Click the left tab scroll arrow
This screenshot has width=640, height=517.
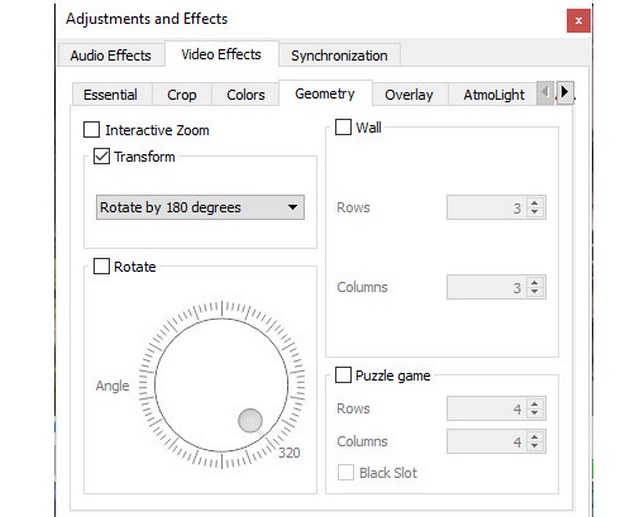[545, 92]
